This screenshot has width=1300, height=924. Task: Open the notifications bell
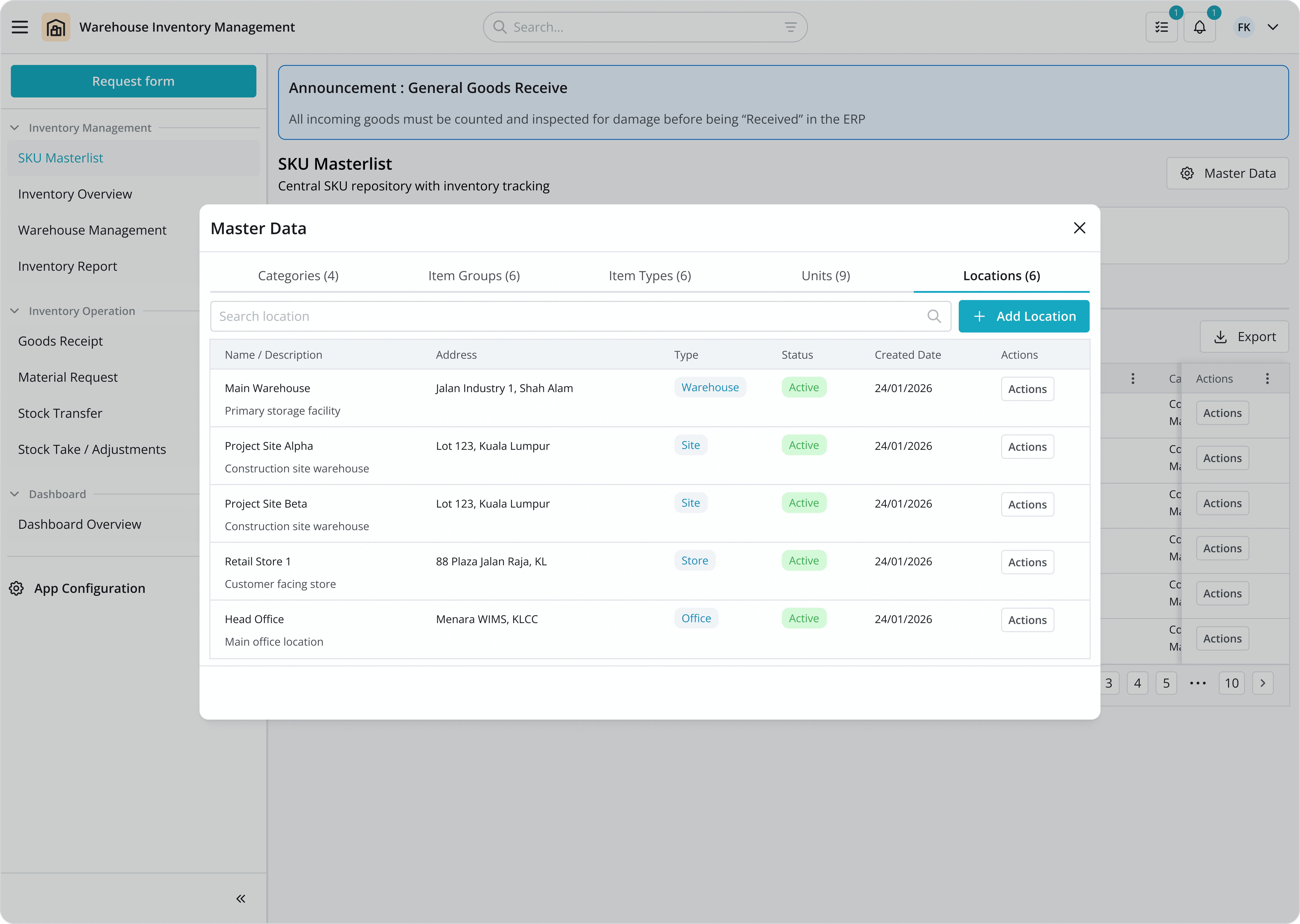(1200, 27)
